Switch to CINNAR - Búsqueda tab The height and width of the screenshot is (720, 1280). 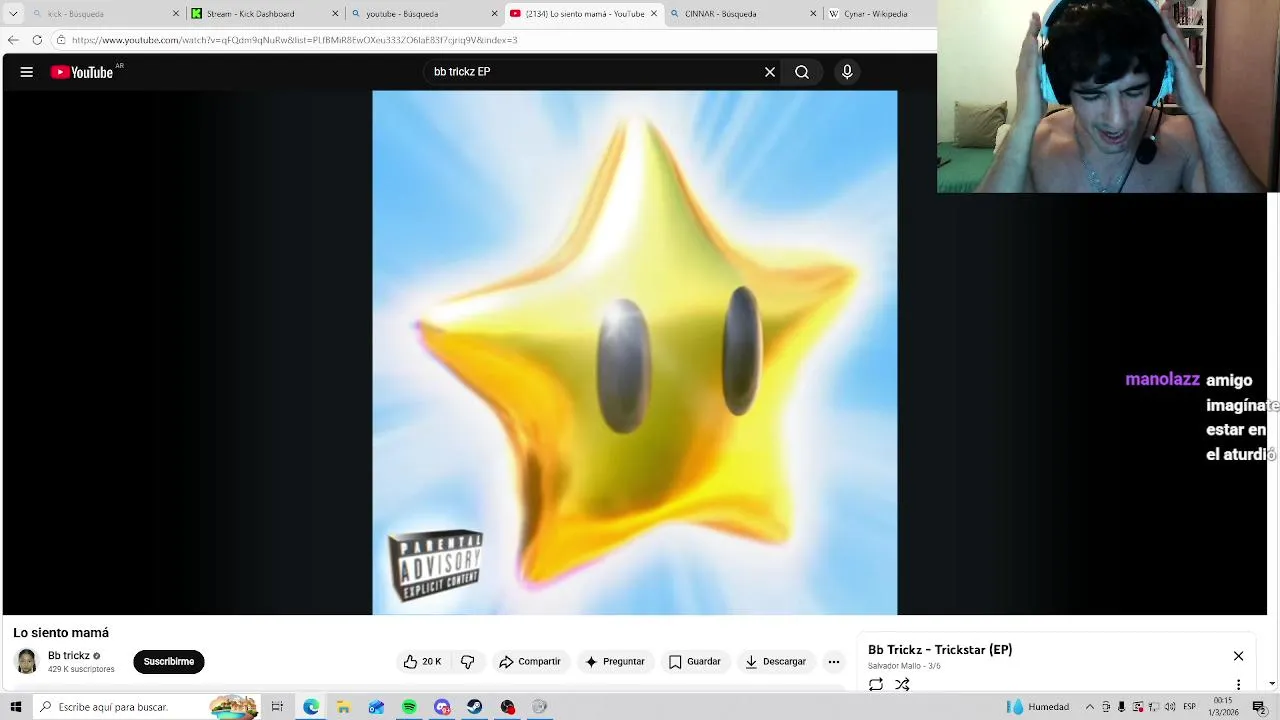point(743,14)
